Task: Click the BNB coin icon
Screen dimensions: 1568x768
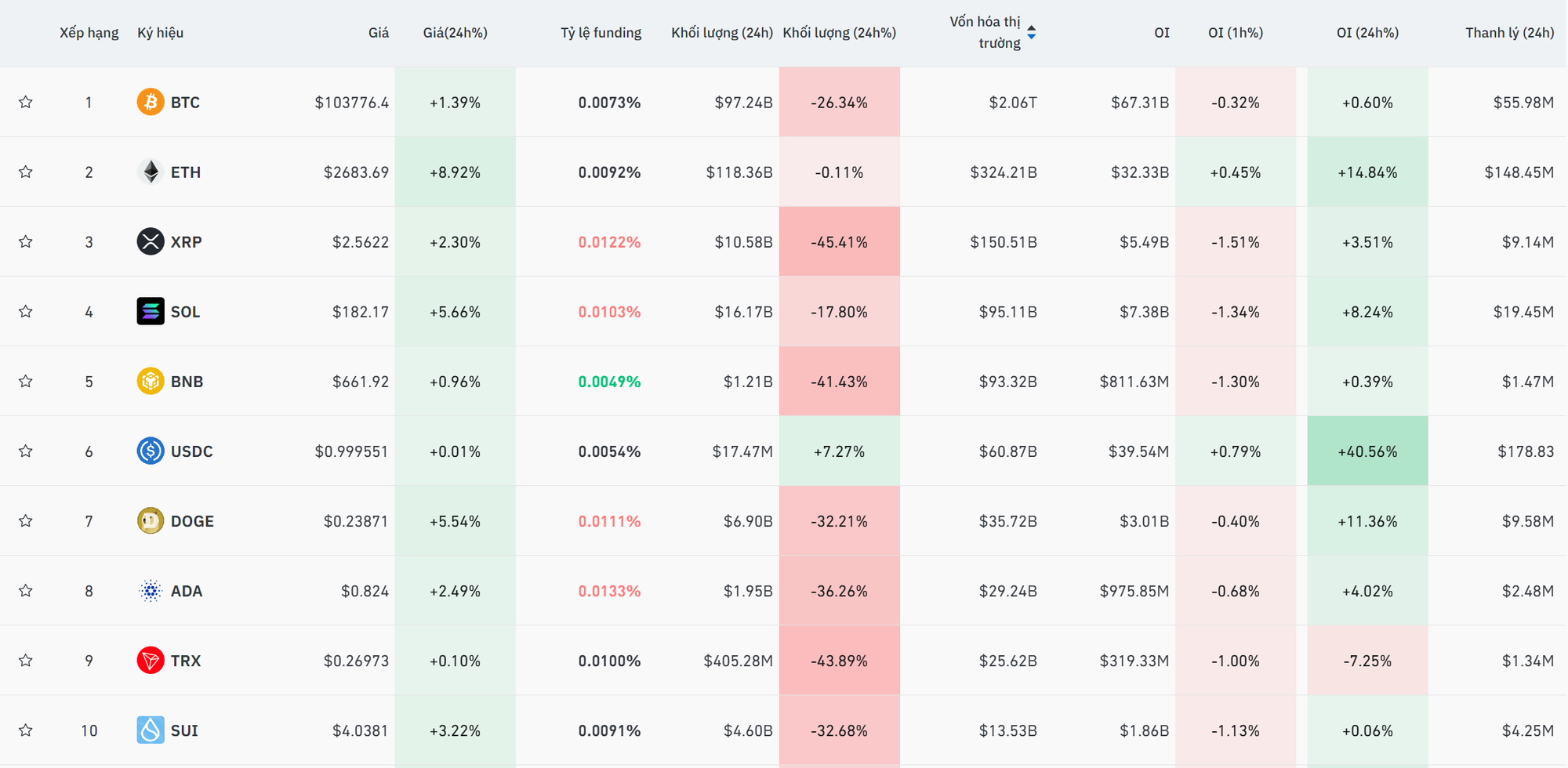Action: [150, 381]
